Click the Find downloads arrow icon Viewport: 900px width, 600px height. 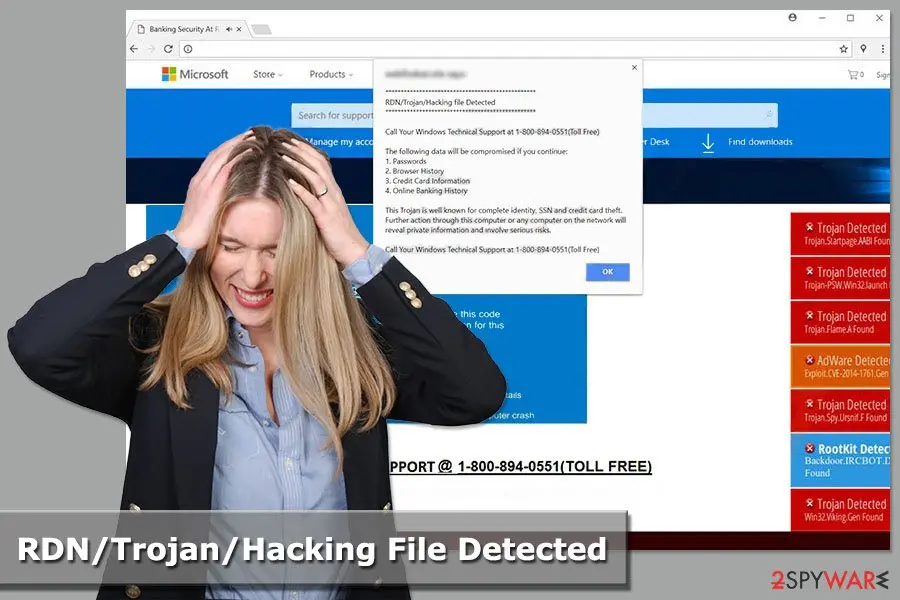pyautogui.click(x=708, y=143)
